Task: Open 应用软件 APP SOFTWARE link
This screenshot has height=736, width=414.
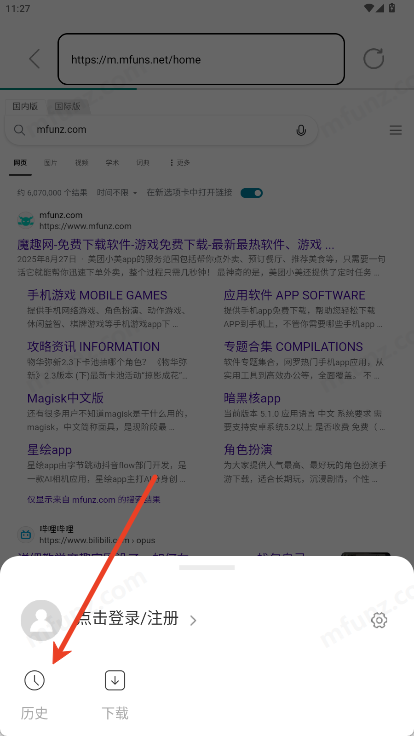Action: click(x=294, y=295)
